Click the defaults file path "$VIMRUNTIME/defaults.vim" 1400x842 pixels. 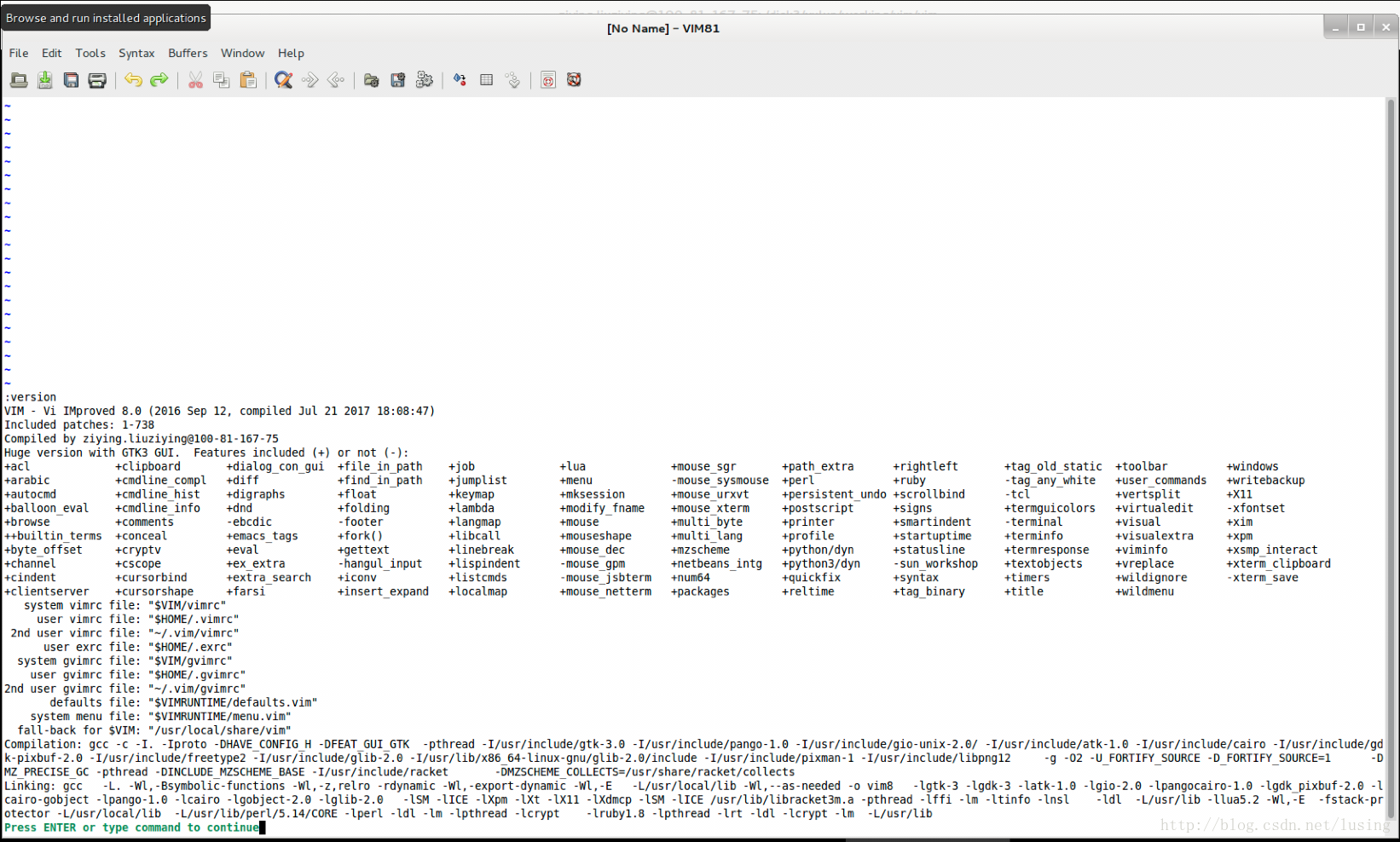click(x=233, y=702)
